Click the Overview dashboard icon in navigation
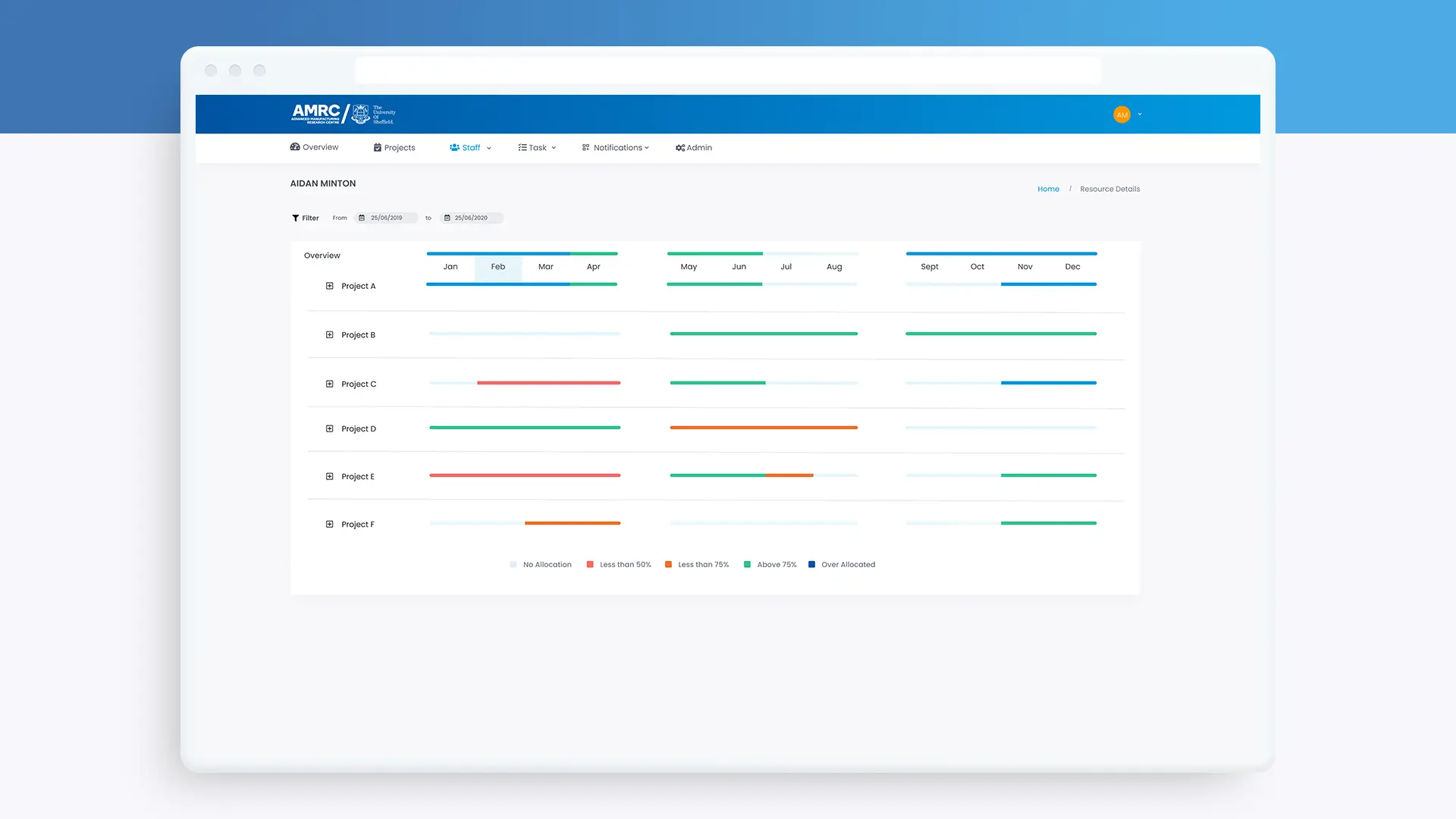Screen dimensions: 1456x819 point(295,147)
